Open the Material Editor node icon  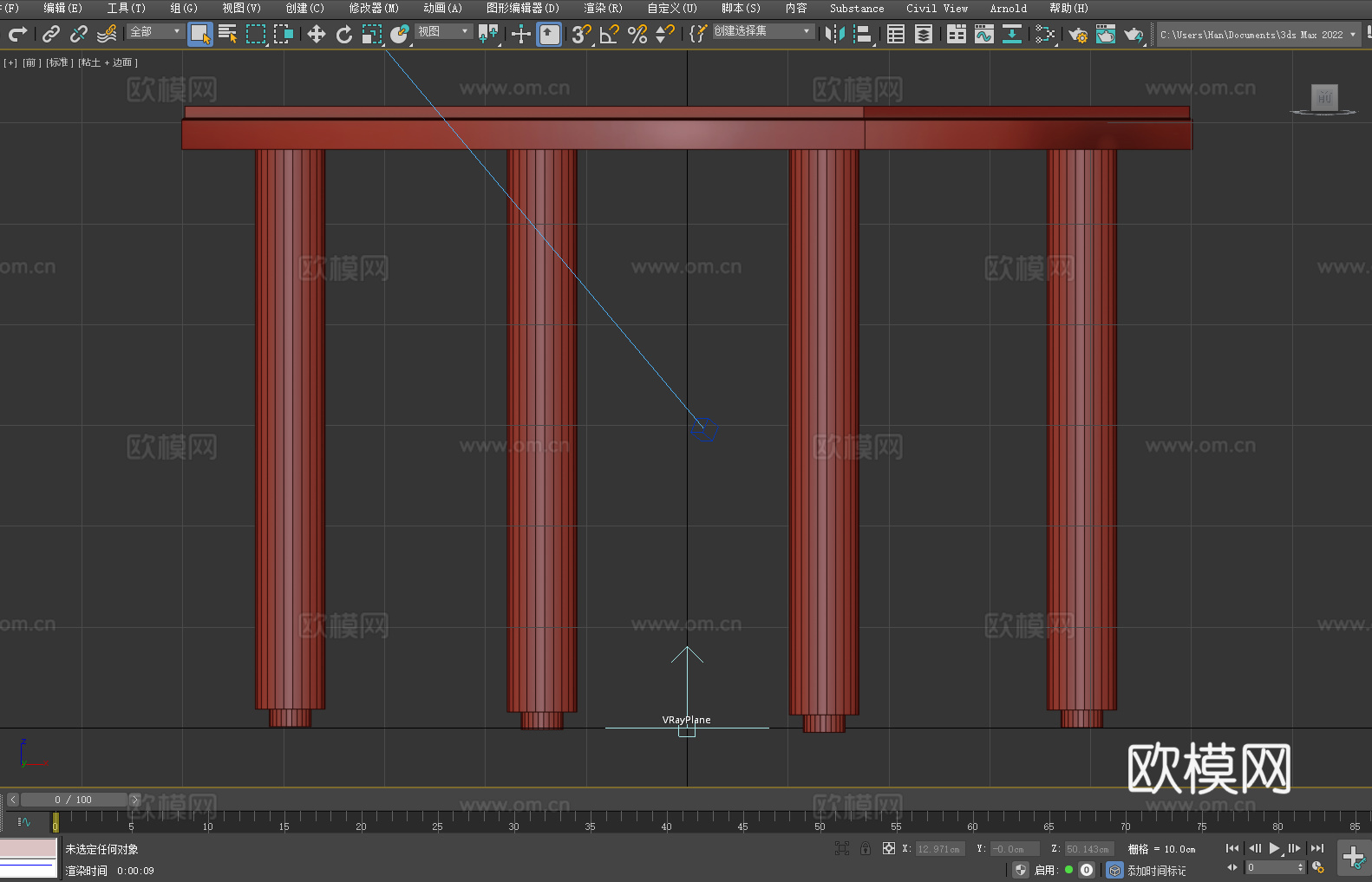tap(1045, 34)
